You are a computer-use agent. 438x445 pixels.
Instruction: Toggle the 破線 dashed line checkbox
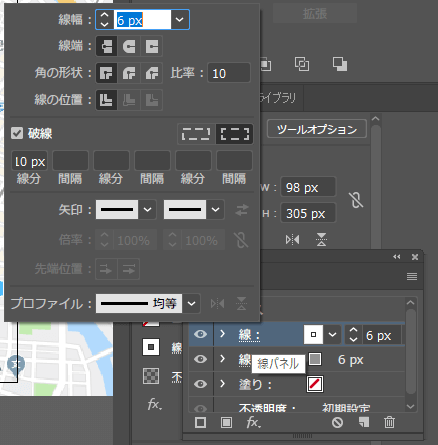17,133
